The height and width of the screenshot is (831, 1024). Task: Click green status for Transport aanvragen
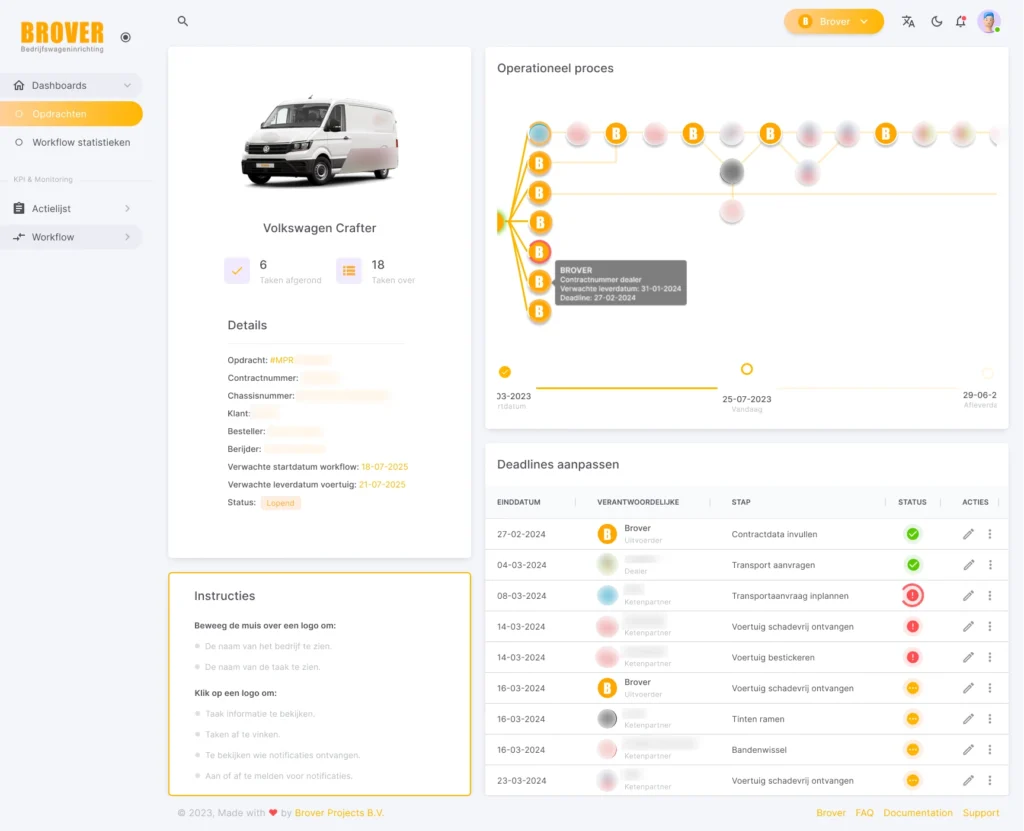pyautogui.click(x=912, y=565)
